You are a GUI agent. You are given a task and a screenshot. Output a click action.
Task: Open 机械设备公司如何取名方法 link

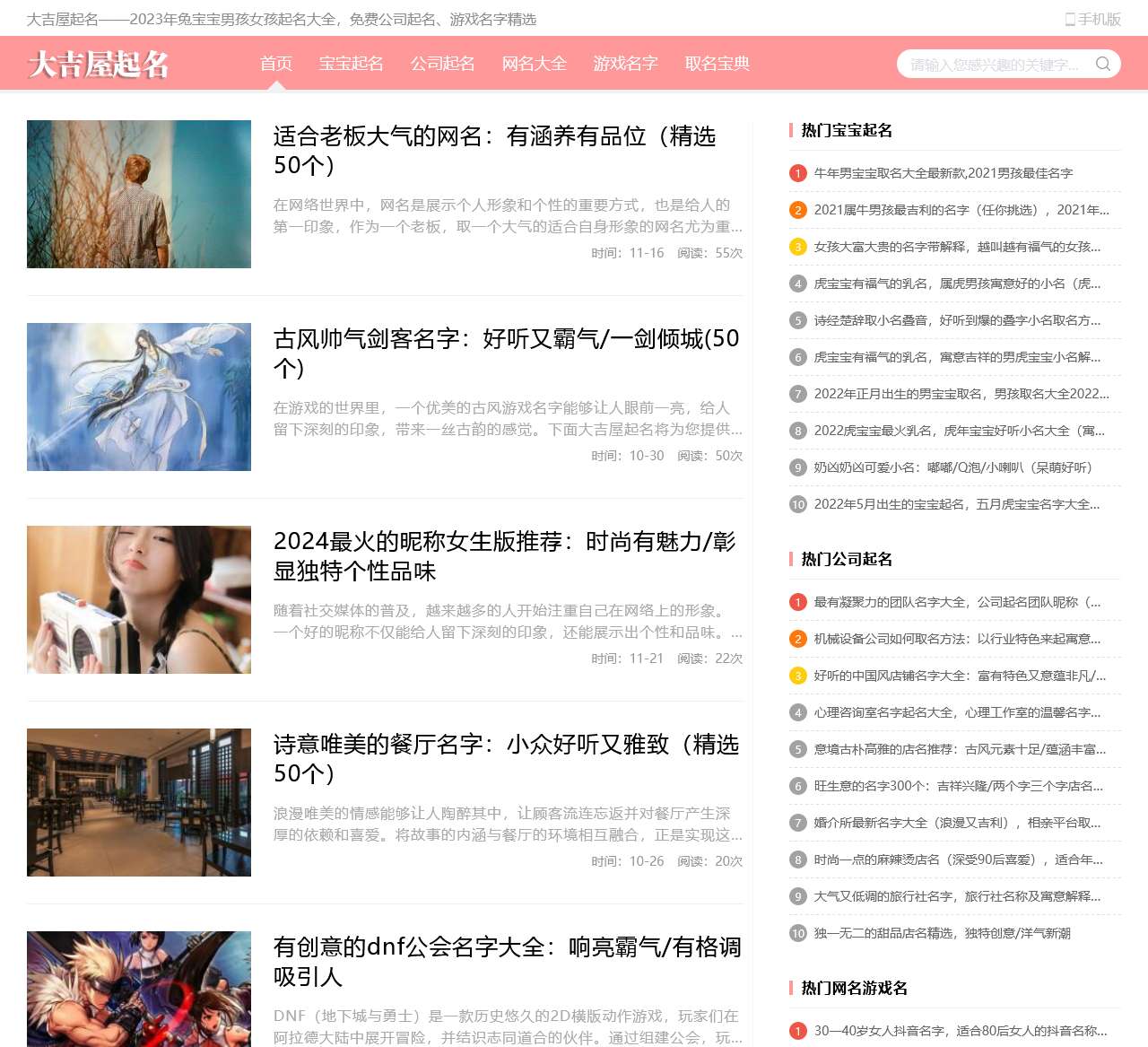pyautogui.click(x=957, y=639)
